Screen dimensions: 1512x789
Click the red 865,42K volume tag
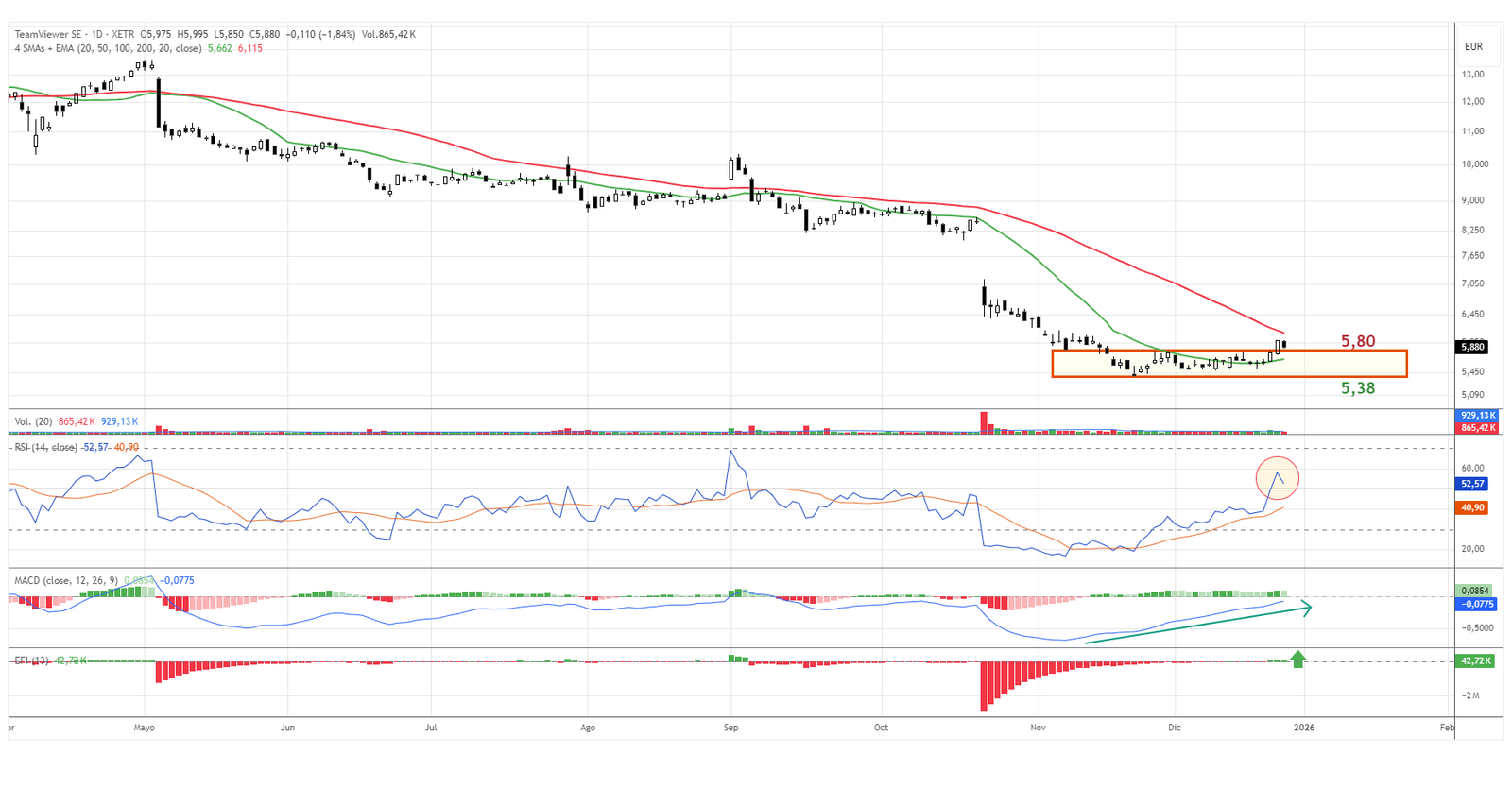(x=1477, y=428)
